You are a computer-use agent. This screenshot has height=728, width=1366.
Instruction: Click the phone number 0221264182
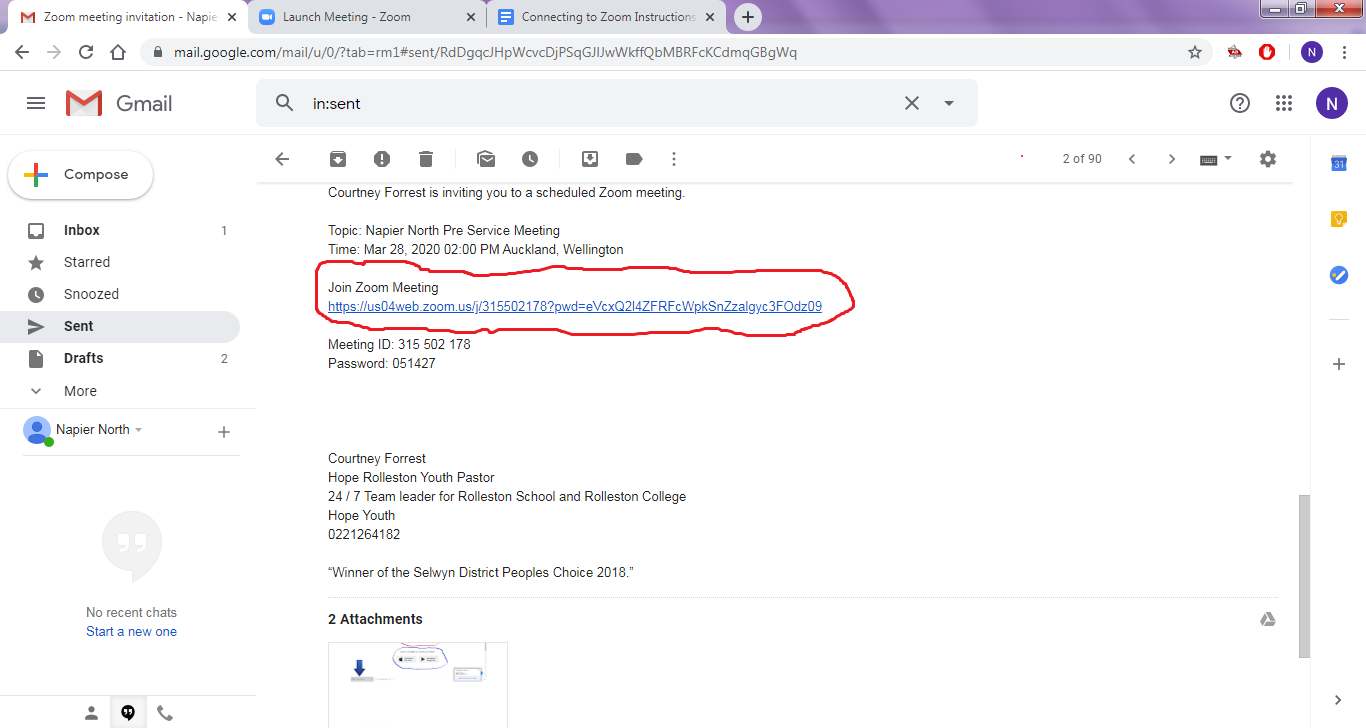pyautogui.click(x=364, y=534)
